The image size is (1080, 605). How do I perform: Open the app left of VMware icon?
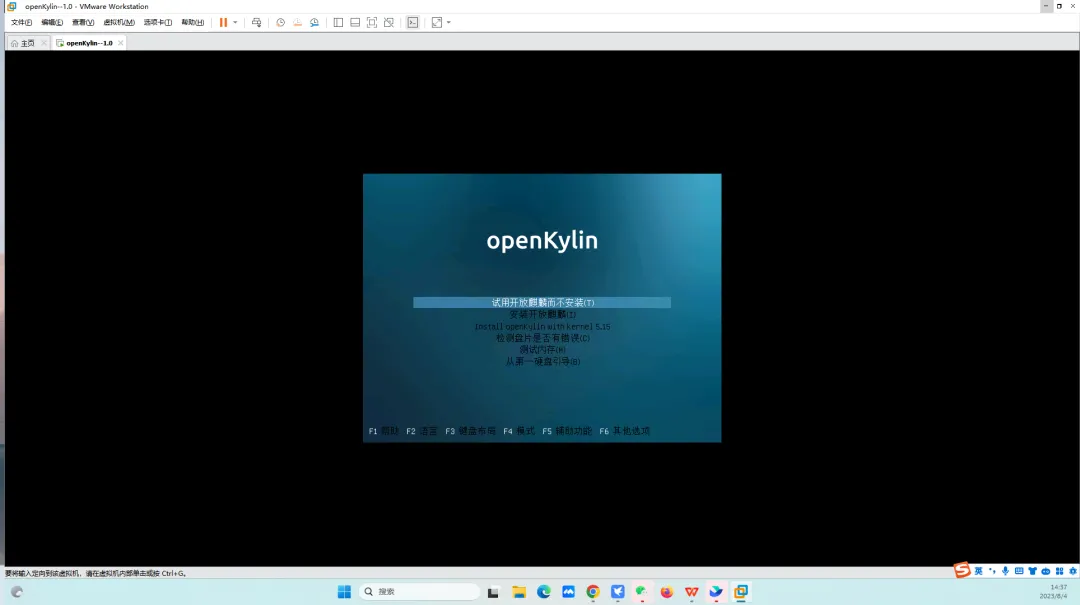[716, 592]
